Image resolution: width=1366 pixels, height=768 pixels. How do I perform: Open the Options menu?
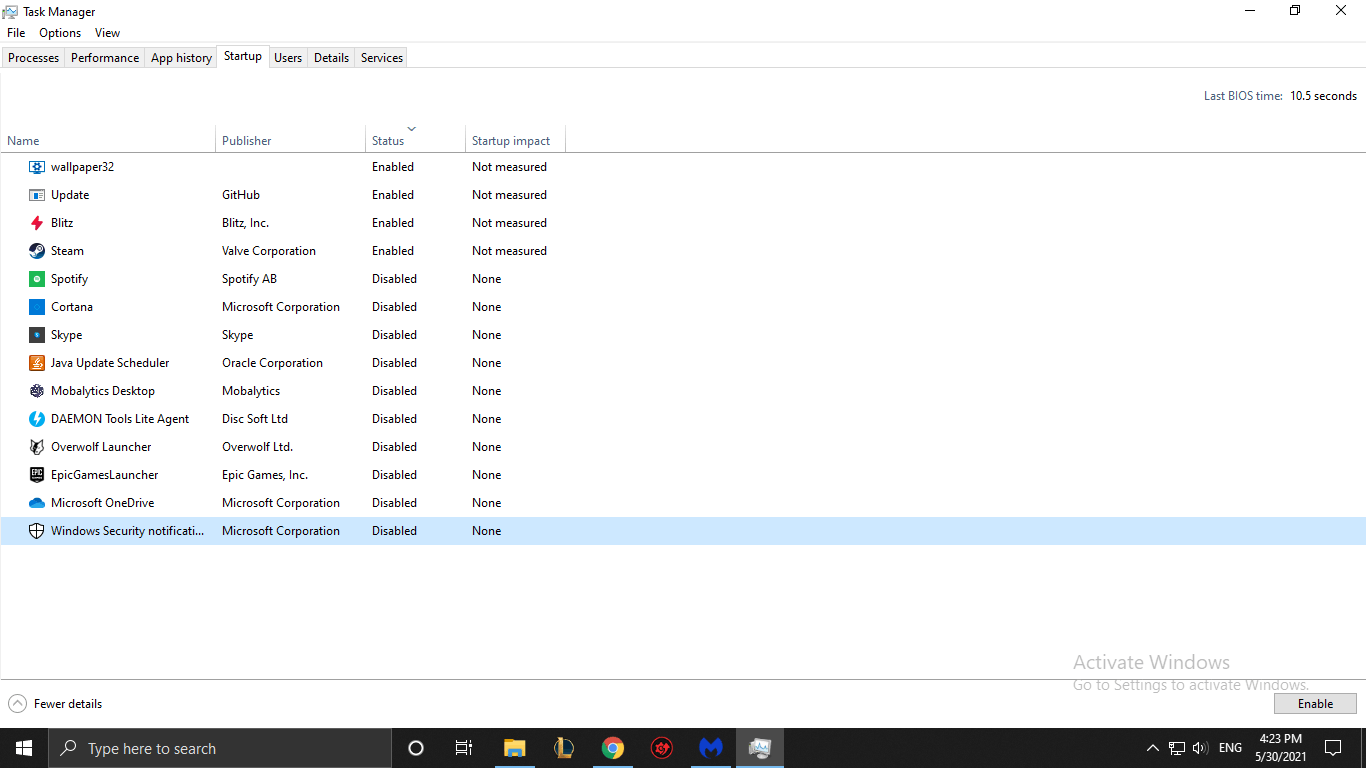click(59, 32)
